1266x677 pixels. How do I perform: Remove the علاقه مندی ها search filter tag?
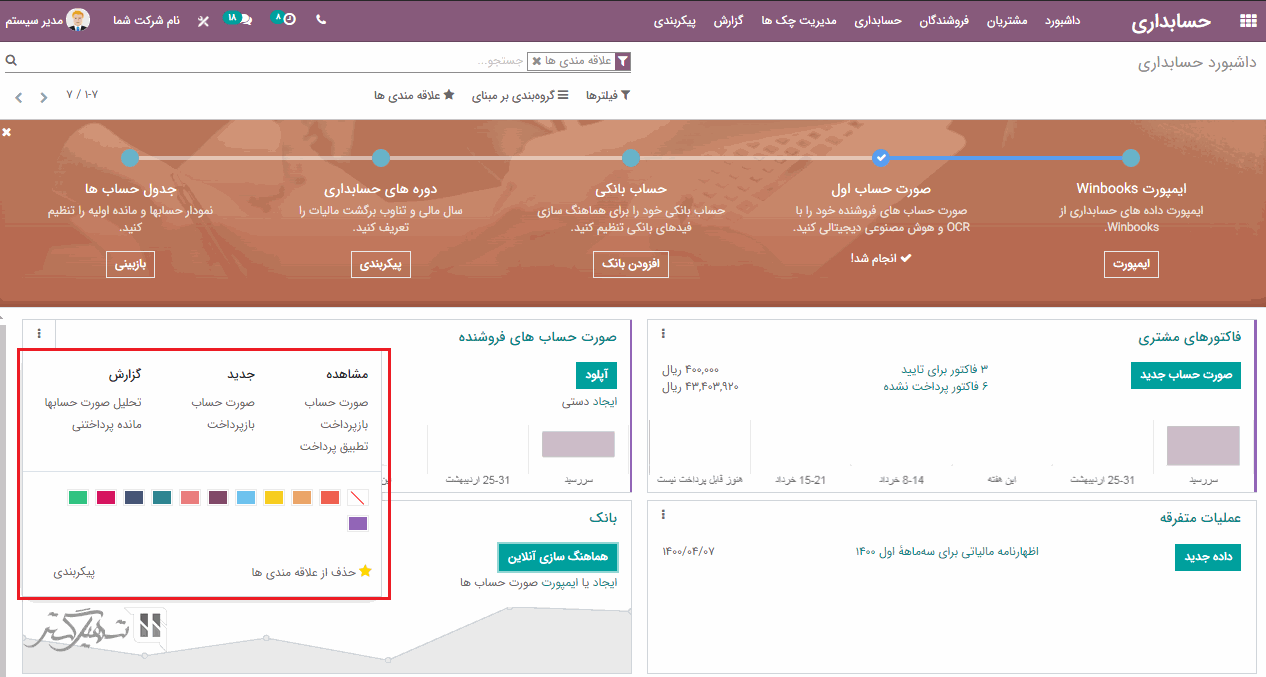pos(537,62)
